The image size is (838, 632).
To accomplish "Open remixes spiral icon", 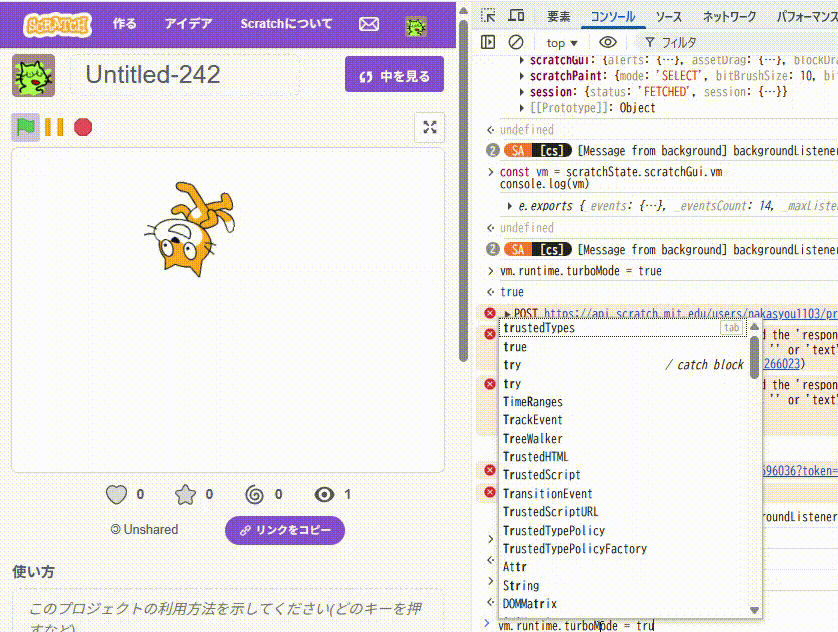I will coord(254,495).
